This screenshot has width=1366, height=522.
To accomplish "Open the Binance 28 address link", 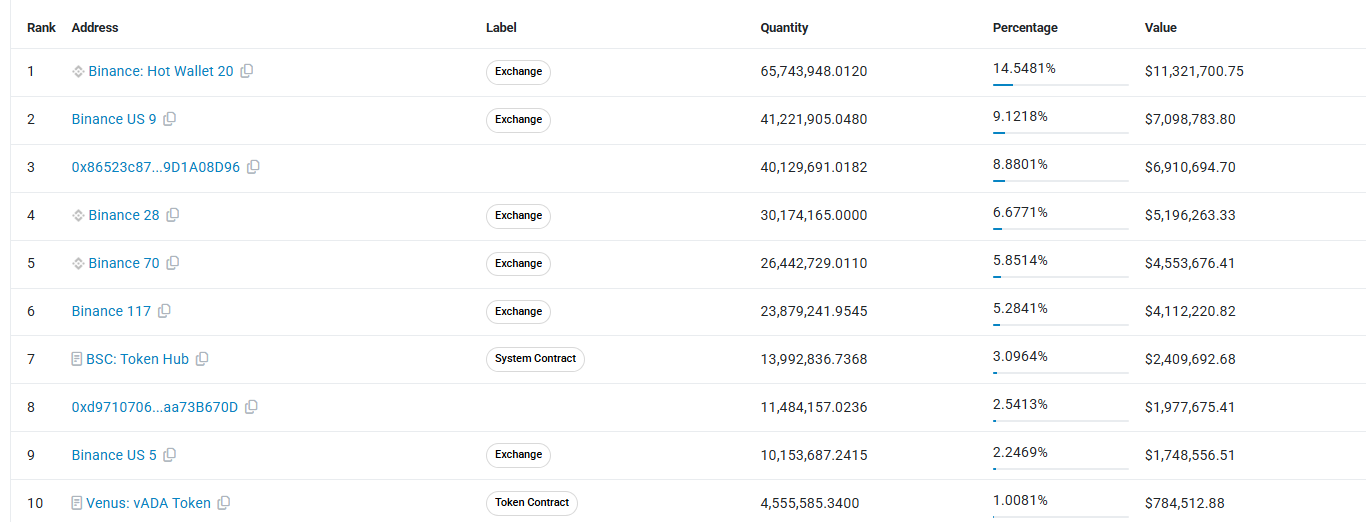I will coord(124,215).
